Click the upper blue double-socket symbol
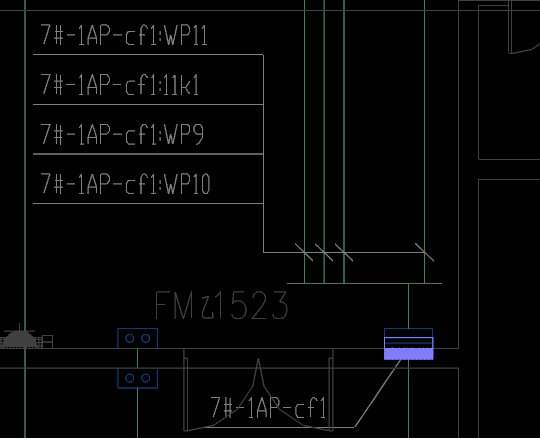 click(x=137, y=338)
